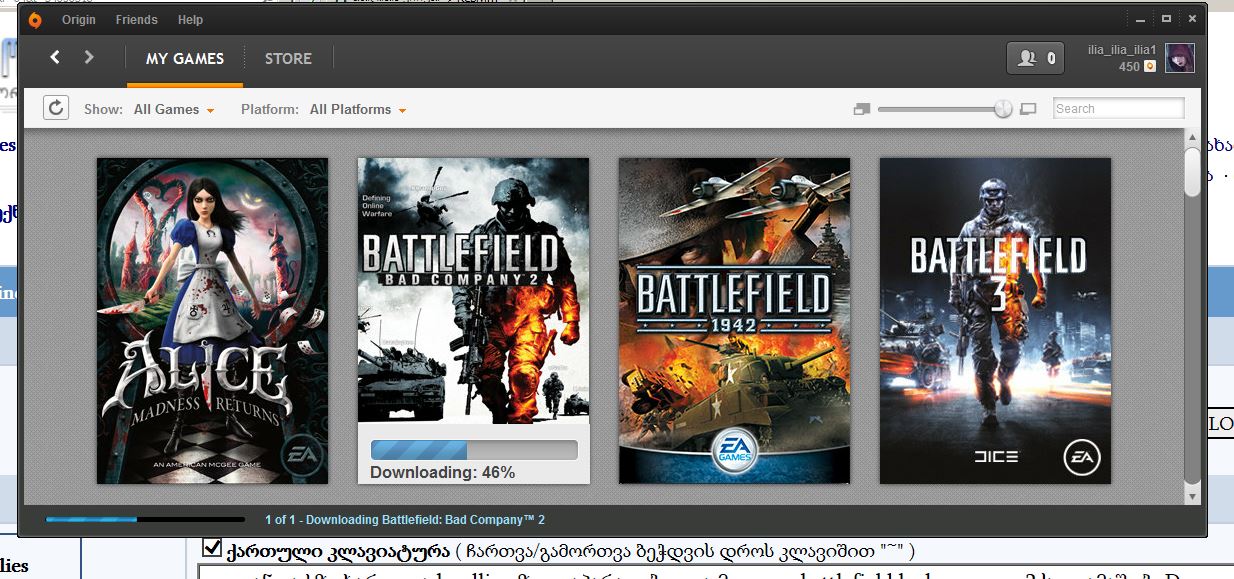Click the thumbnail size slider handle
Screen dimensions: 1234x579
(1003, 109)
